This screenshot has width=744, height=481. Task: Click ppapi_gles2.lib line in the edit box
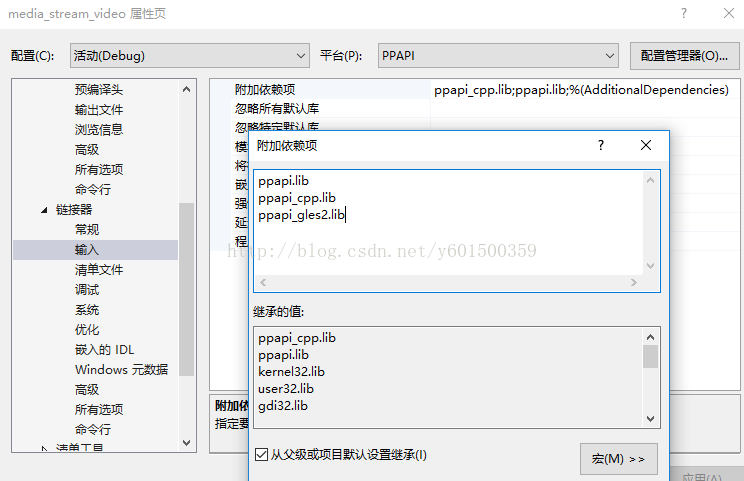pyautogui.click(x=301, y=215)
